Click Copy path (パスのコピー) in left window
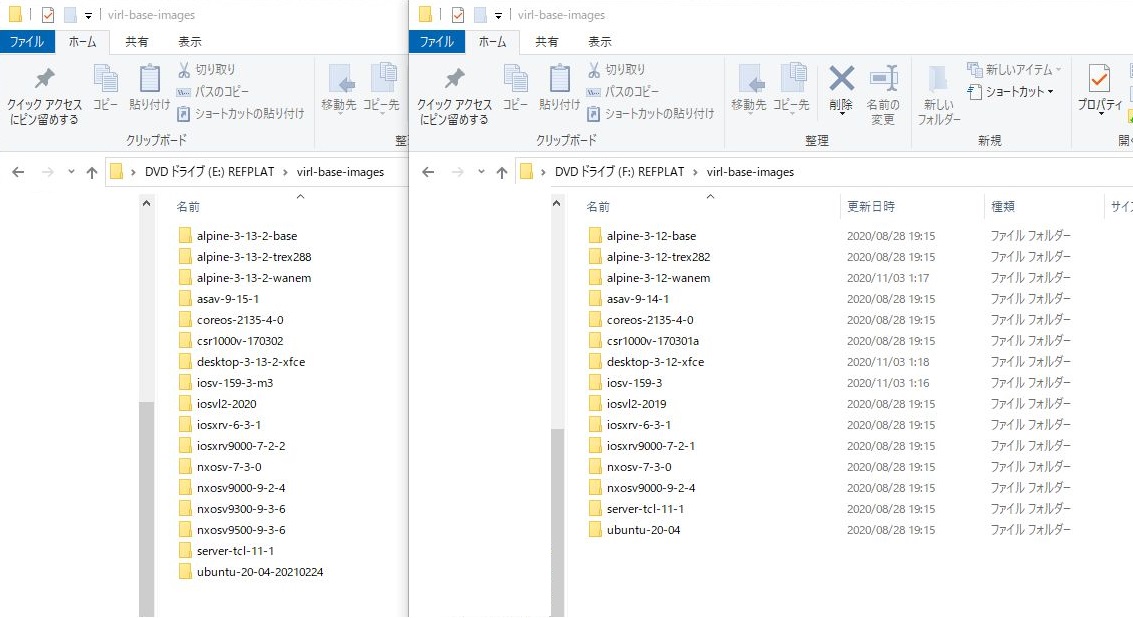Viewport: 1133px width, 618px height. coord(213,92)
